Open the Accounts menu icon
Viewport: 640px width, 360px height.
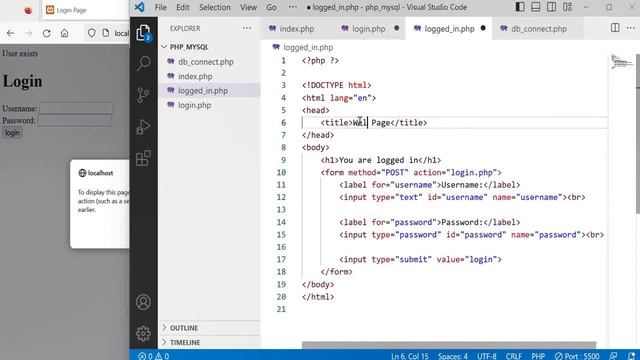pyautogui.click(x=143, y=302)
